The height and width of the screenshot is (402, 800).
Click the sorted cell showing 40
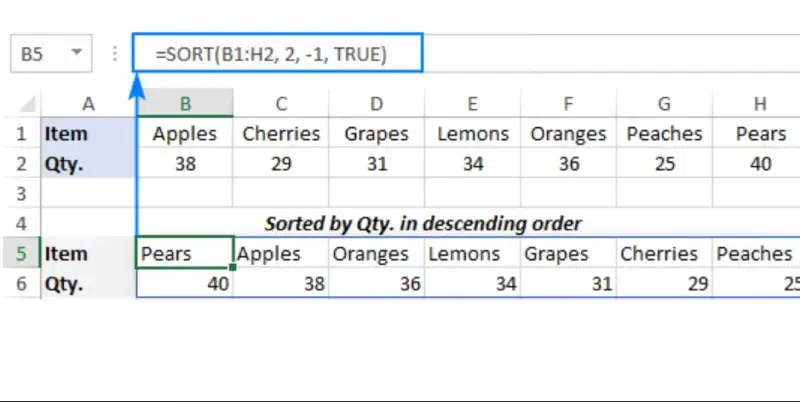pyautogui.click(x=185, y=284)
